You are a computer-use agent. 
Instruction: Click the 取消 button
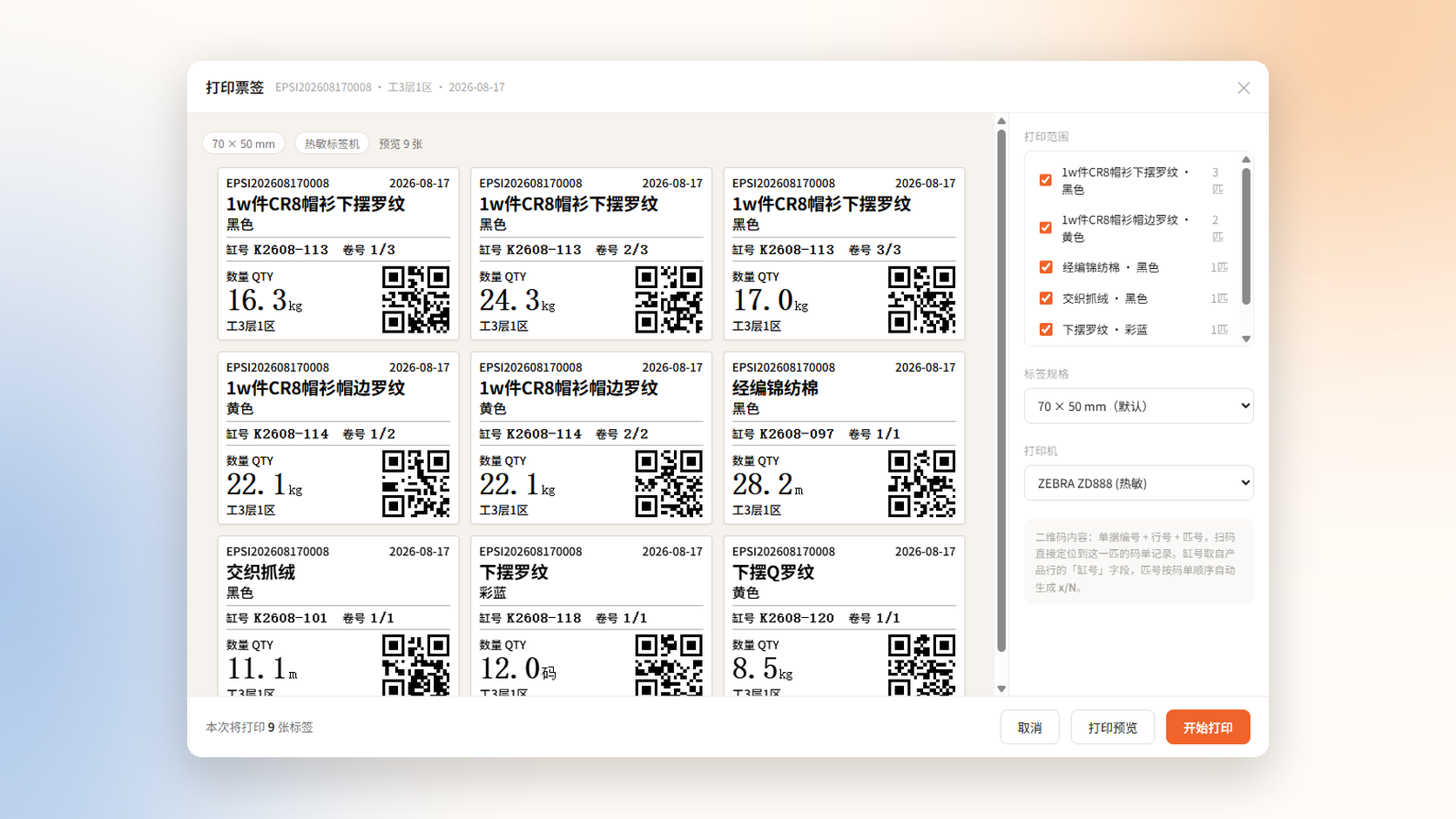coord(1030,728)
